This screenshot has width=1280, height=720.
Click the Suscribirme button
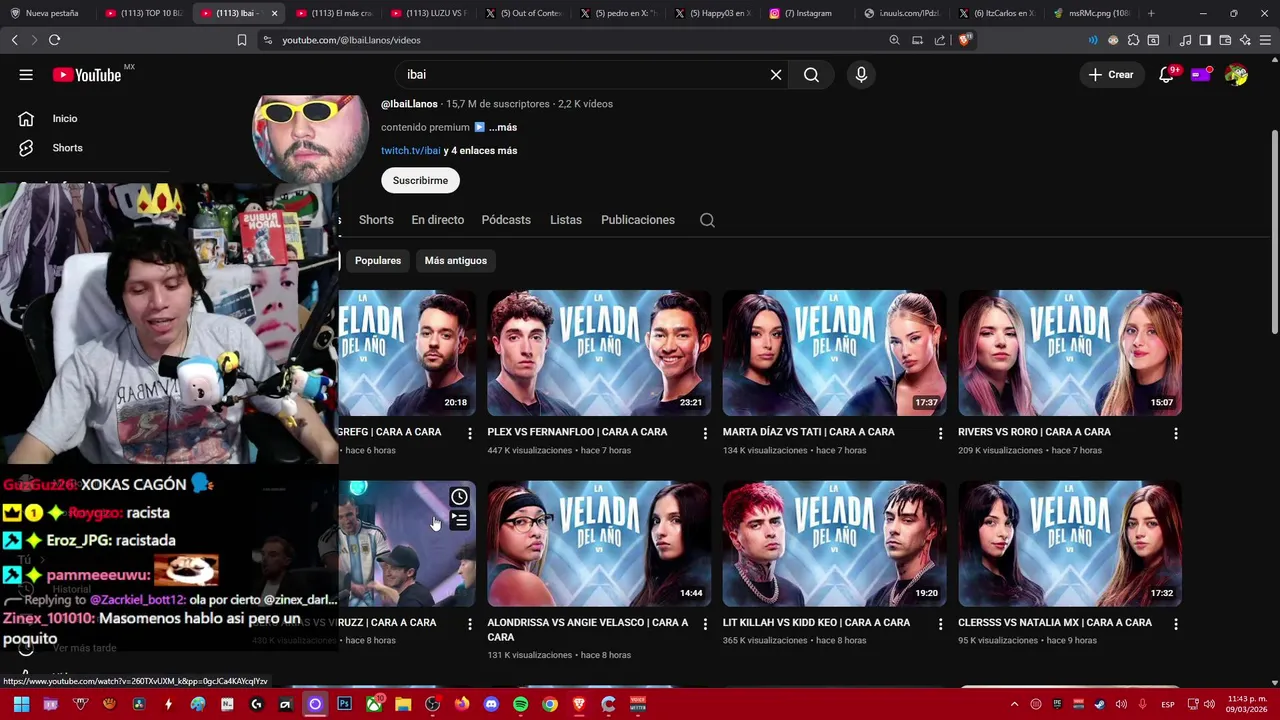[x=420, y=181]
